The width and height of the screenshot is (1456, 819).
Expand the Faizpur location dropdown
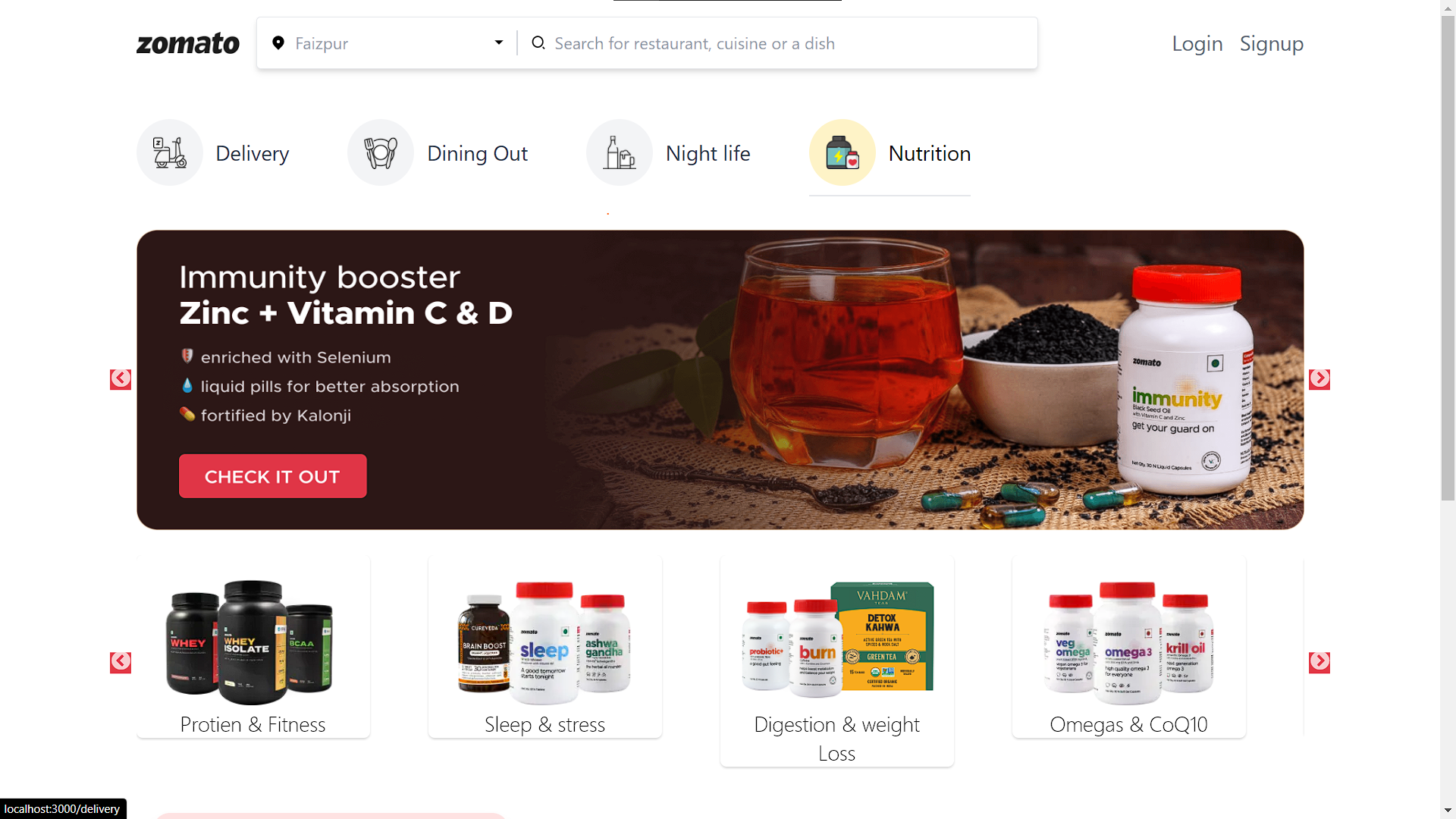[x=498, y=42]
